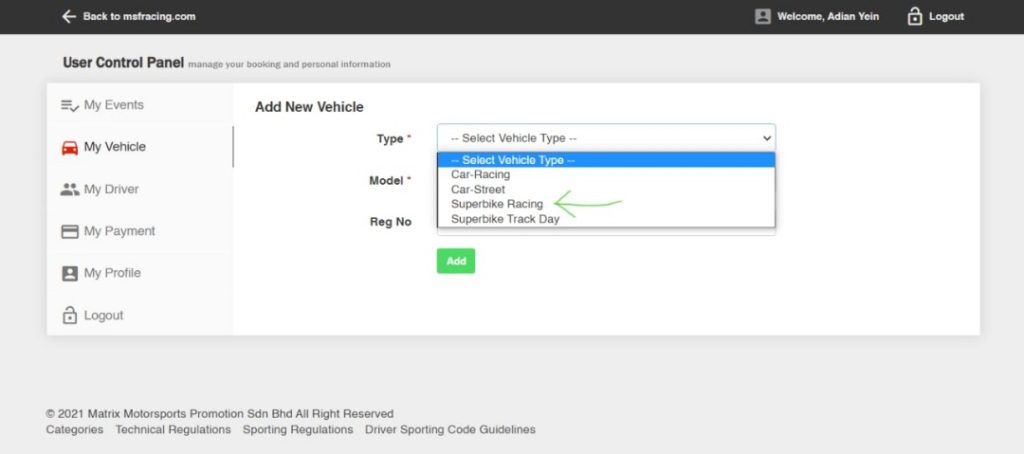Select Superbike Track Day option
Image resolution: width=1024 pixels, height=454 pixels.
tap(505, 219)
